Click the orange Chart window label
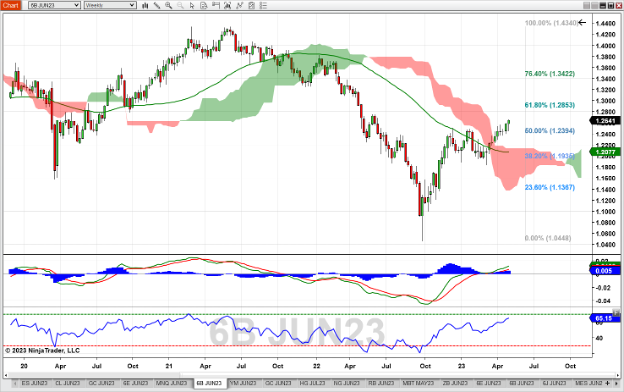This screenshot has width=624, height=392. (x=10, y=5)
